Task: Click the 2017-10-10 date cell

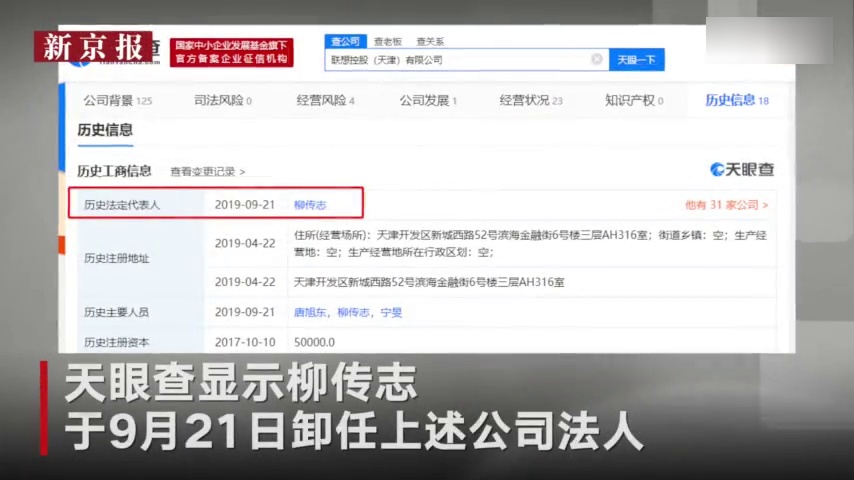Action: [245, 342]
